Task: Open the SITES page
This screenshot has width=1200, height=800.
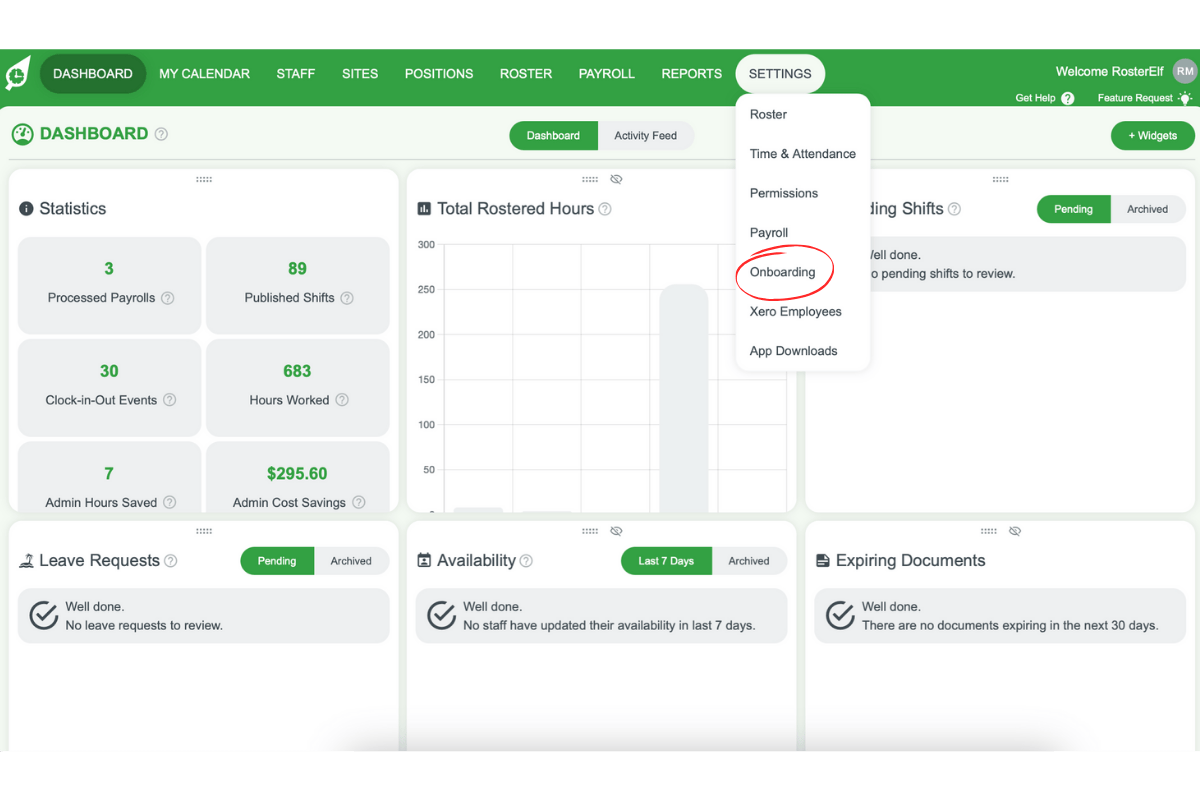Action: 360,74
